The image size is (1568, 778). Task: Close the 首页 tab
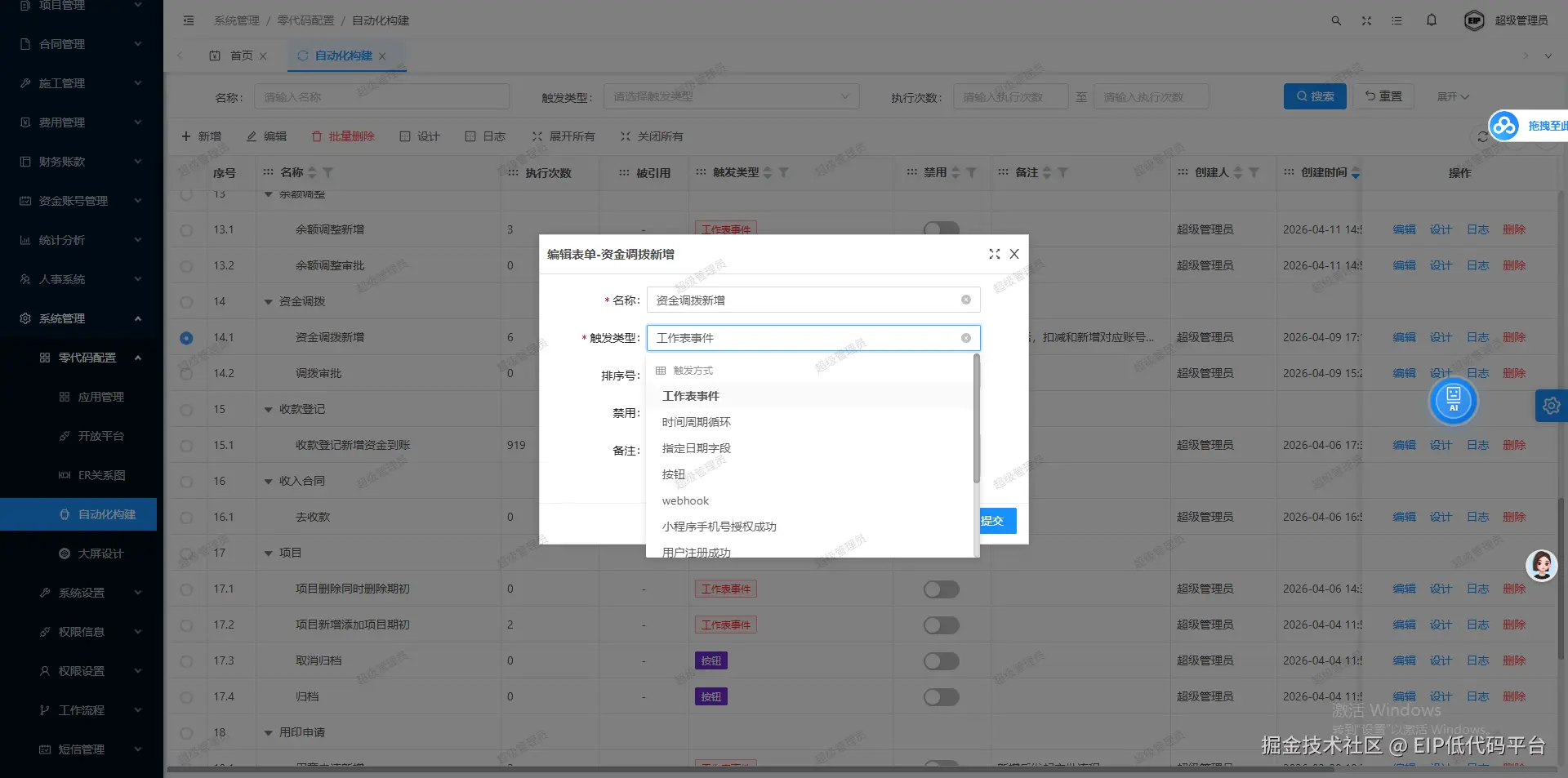click(263, 56)
